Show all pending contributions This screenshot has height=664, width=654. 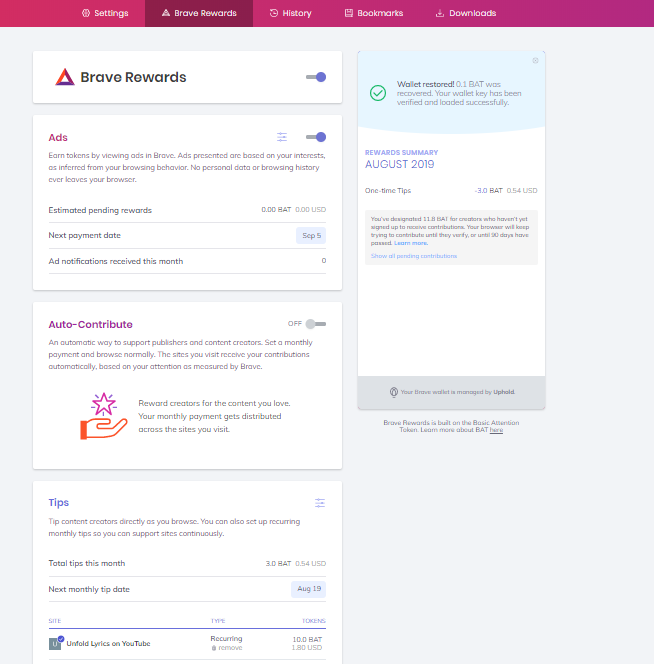tap(414, 256)
